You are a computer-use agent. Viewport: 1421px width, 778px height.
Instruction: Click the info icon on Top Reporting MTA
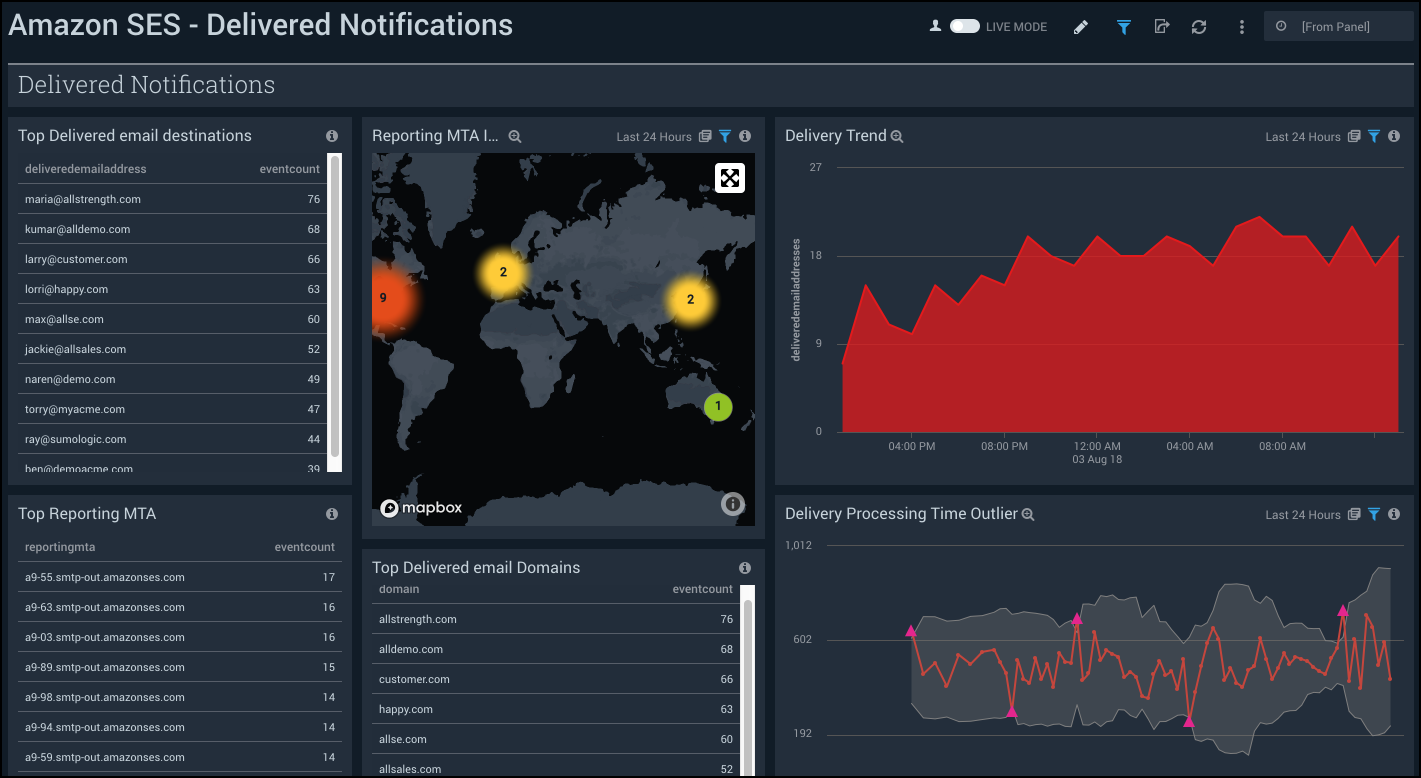(x=332, y=514)
